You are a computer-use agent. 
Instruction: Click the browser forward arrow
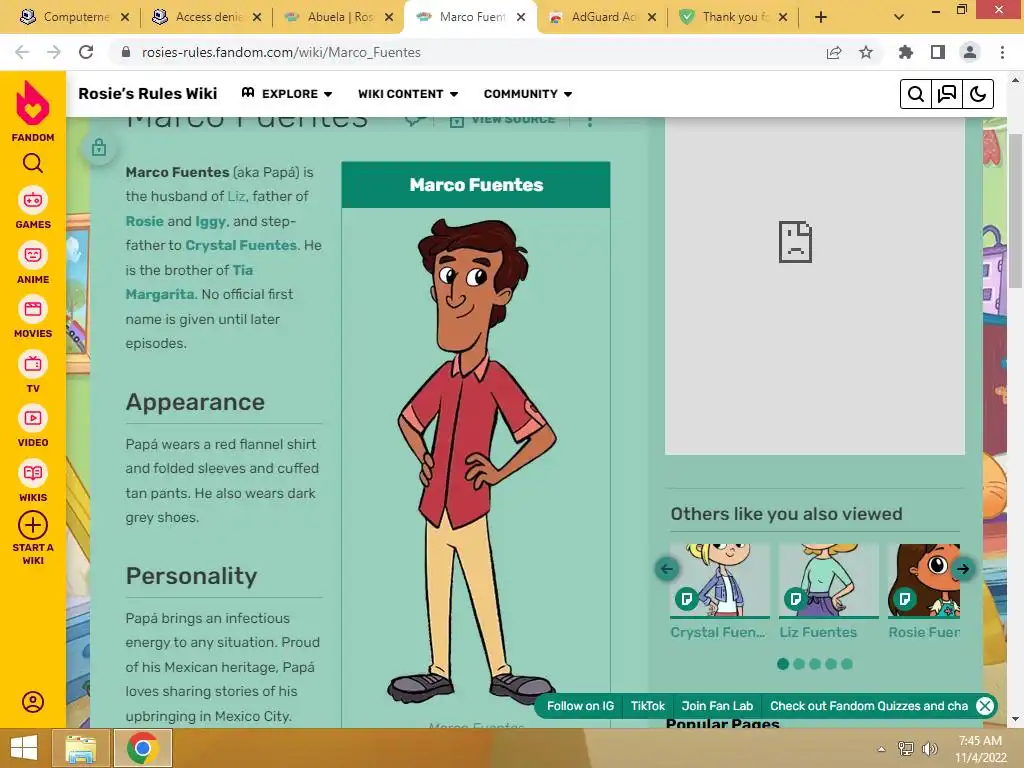coord(54,52)
